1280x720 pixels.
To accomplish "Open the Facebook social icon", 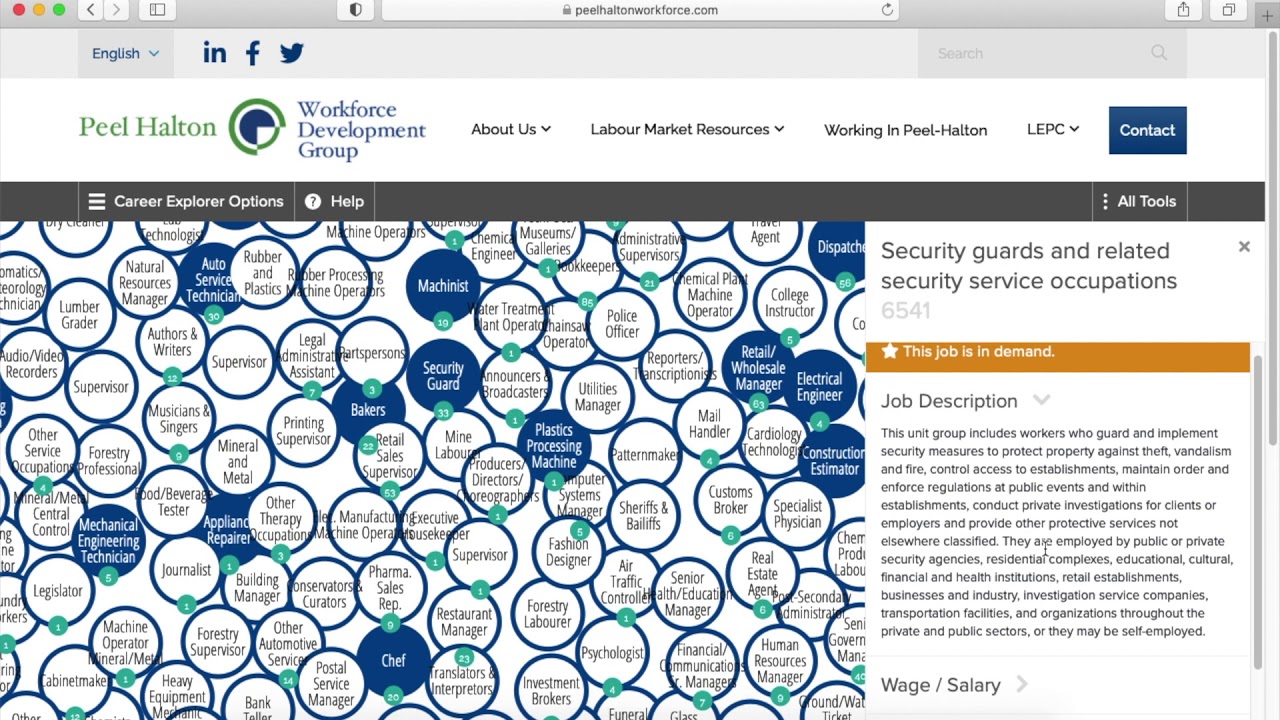I will tap(253, 53).
